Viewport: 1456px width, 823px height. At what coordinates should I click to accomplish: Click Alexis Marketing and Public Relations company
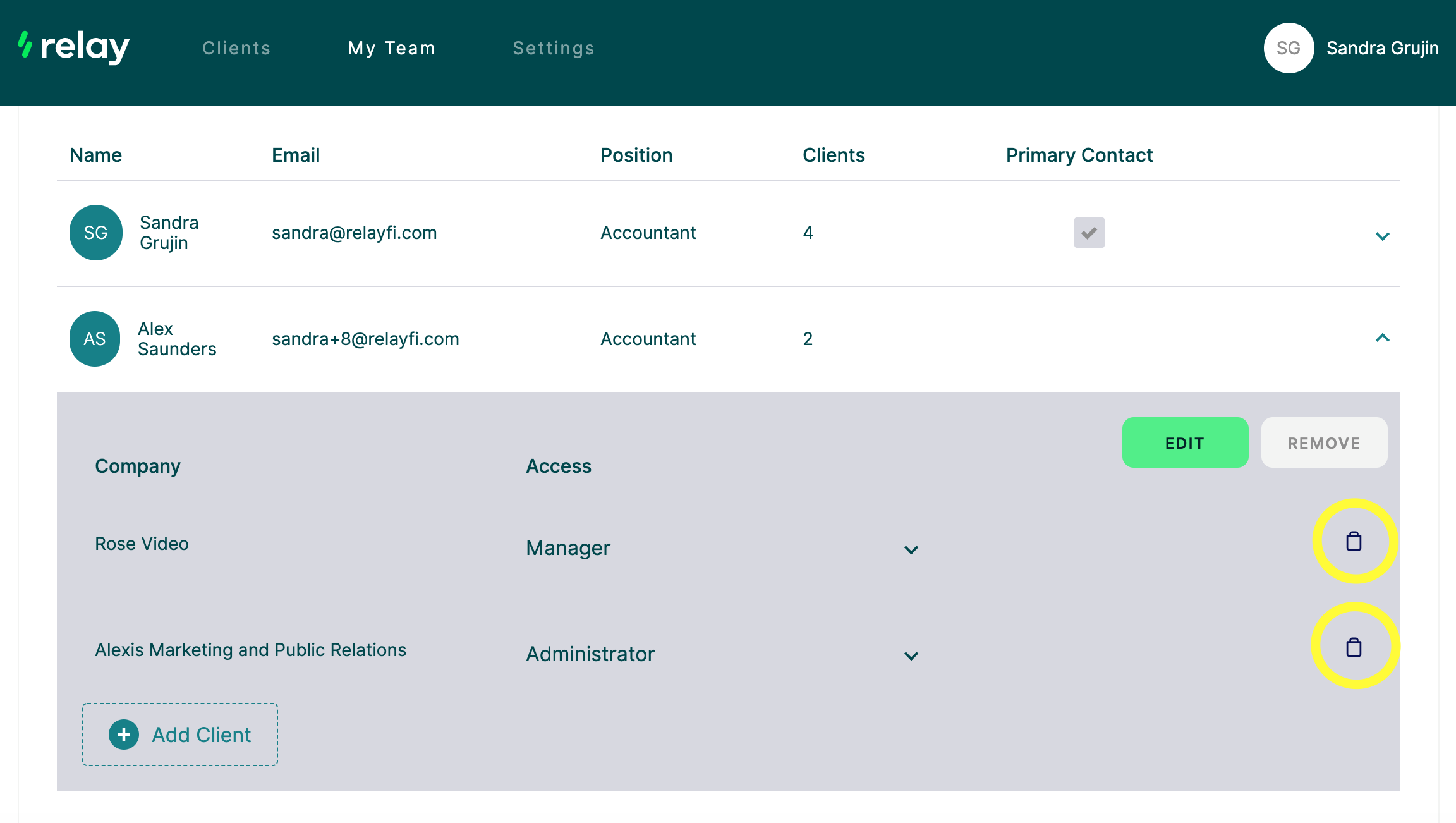[x=250, y=650]
